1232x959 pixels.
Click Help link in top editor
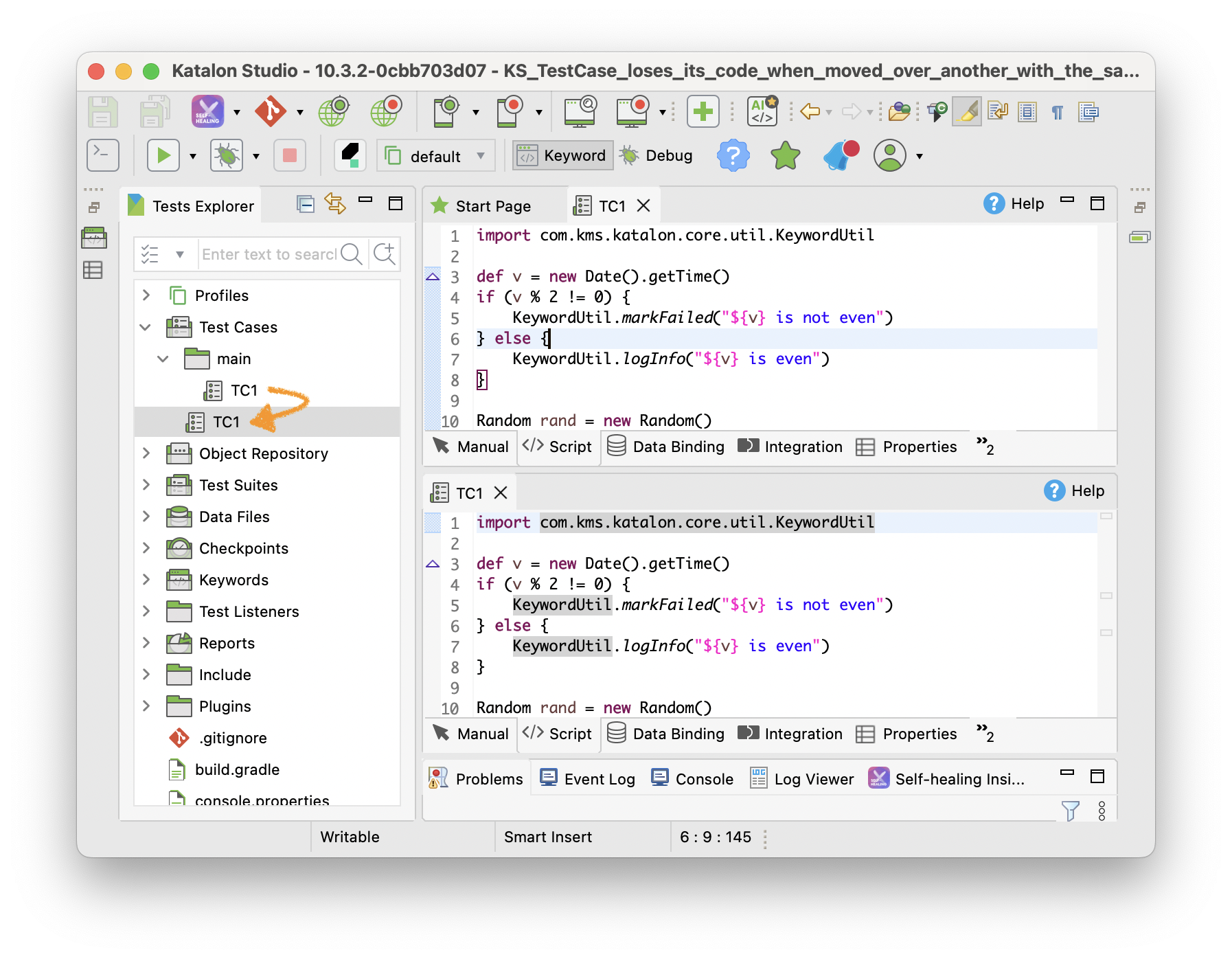click(x=1014, y=204)
